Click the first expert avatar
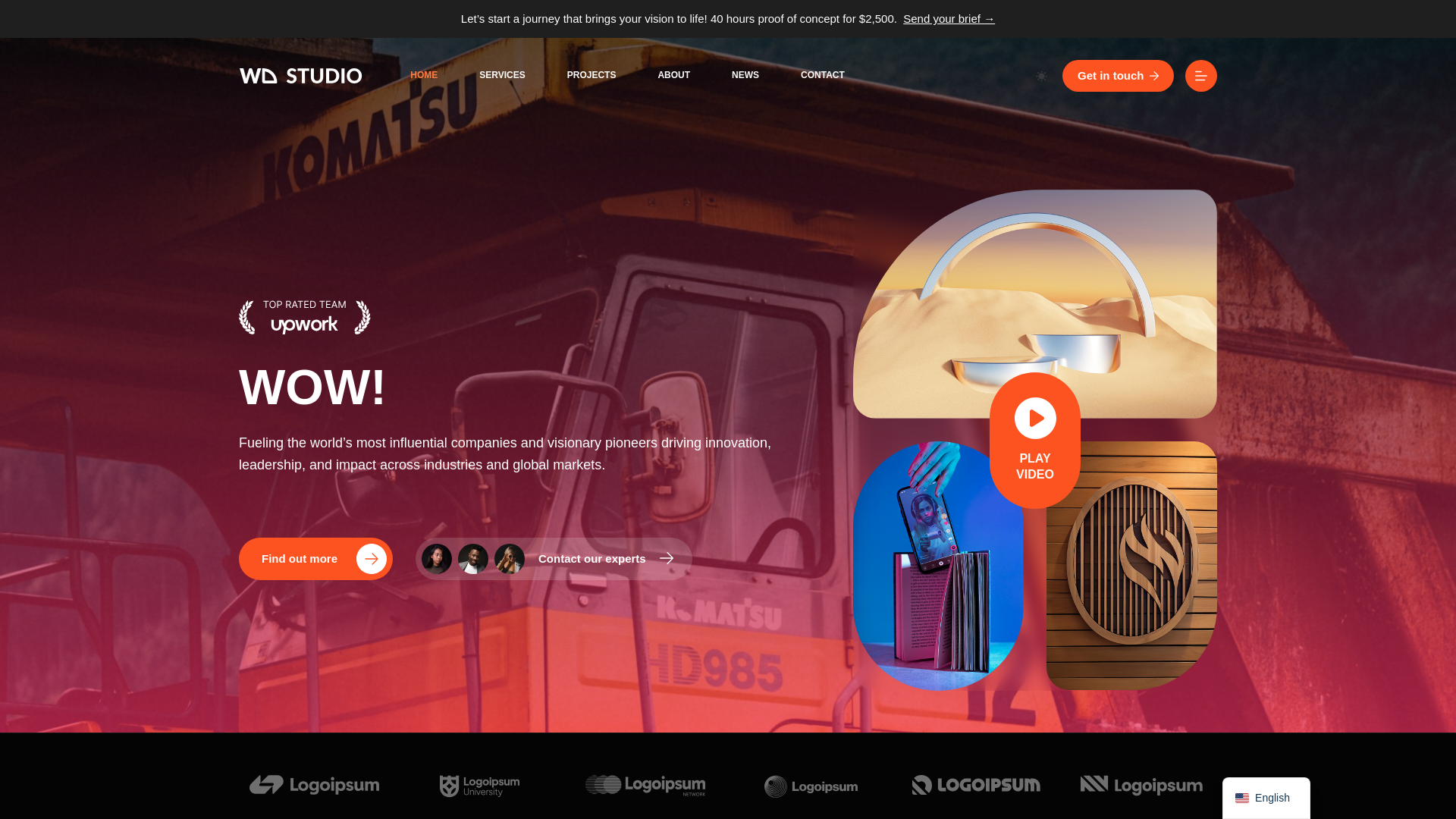The image size is (1456, 819). pyautogui.click(x=437, y=559)
